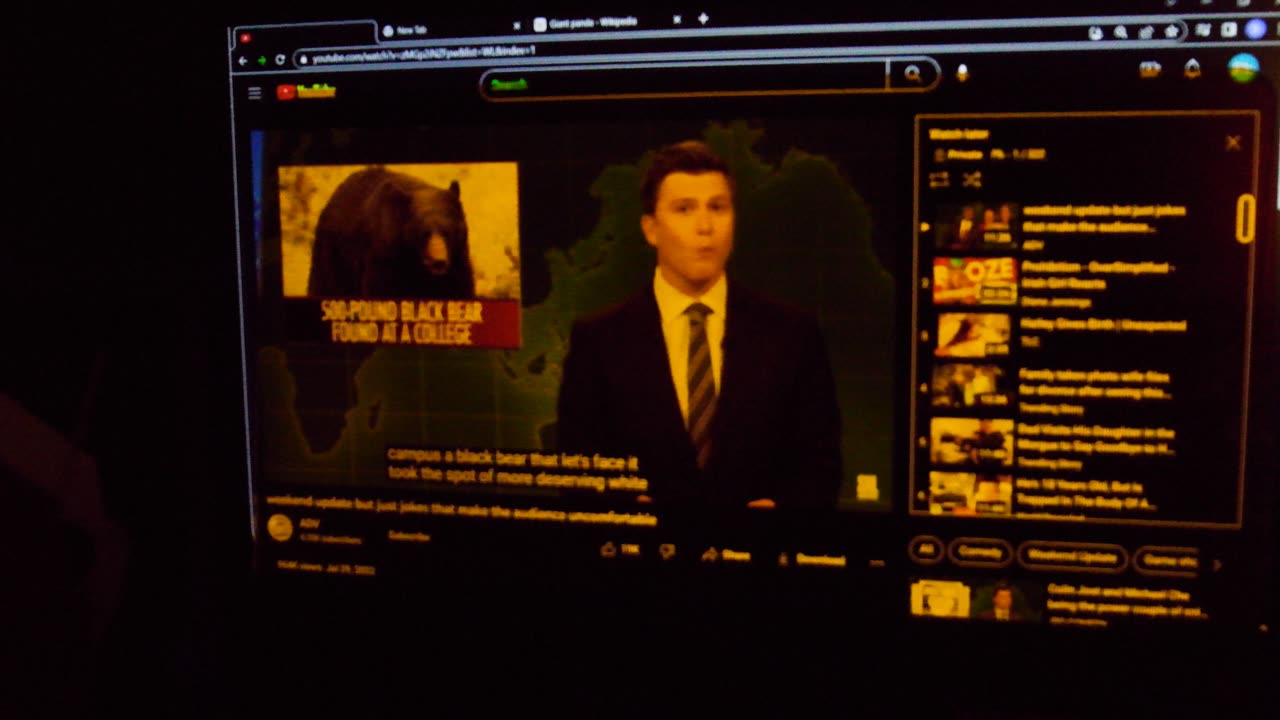Close the New Tab tab
This screenshot has height=720, width=1280.
tap(517, 26)
